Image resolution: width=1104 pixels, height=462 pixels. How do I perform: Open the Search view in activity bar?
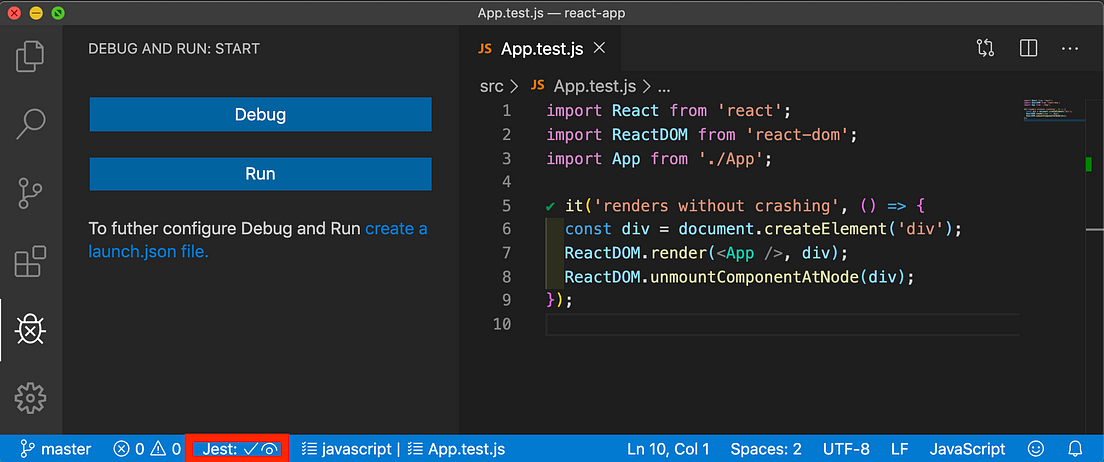[x=30, y=125]
